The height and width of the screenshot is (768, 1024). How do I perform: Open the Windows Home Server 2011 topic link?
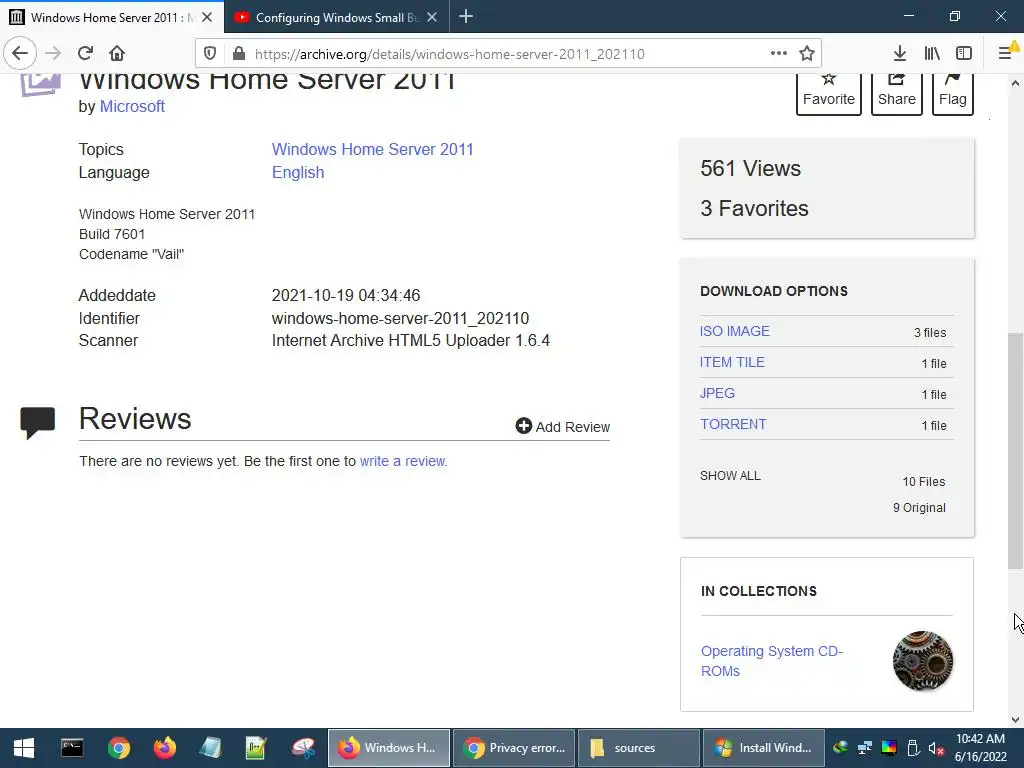pos(372,150)
